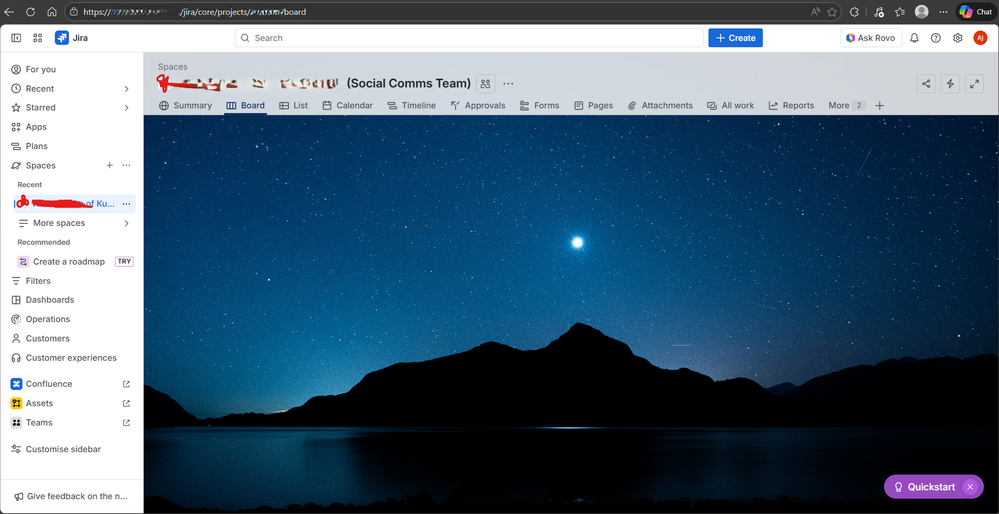
Task: Reload the page in browser
Action: click(x=30, y=11)
